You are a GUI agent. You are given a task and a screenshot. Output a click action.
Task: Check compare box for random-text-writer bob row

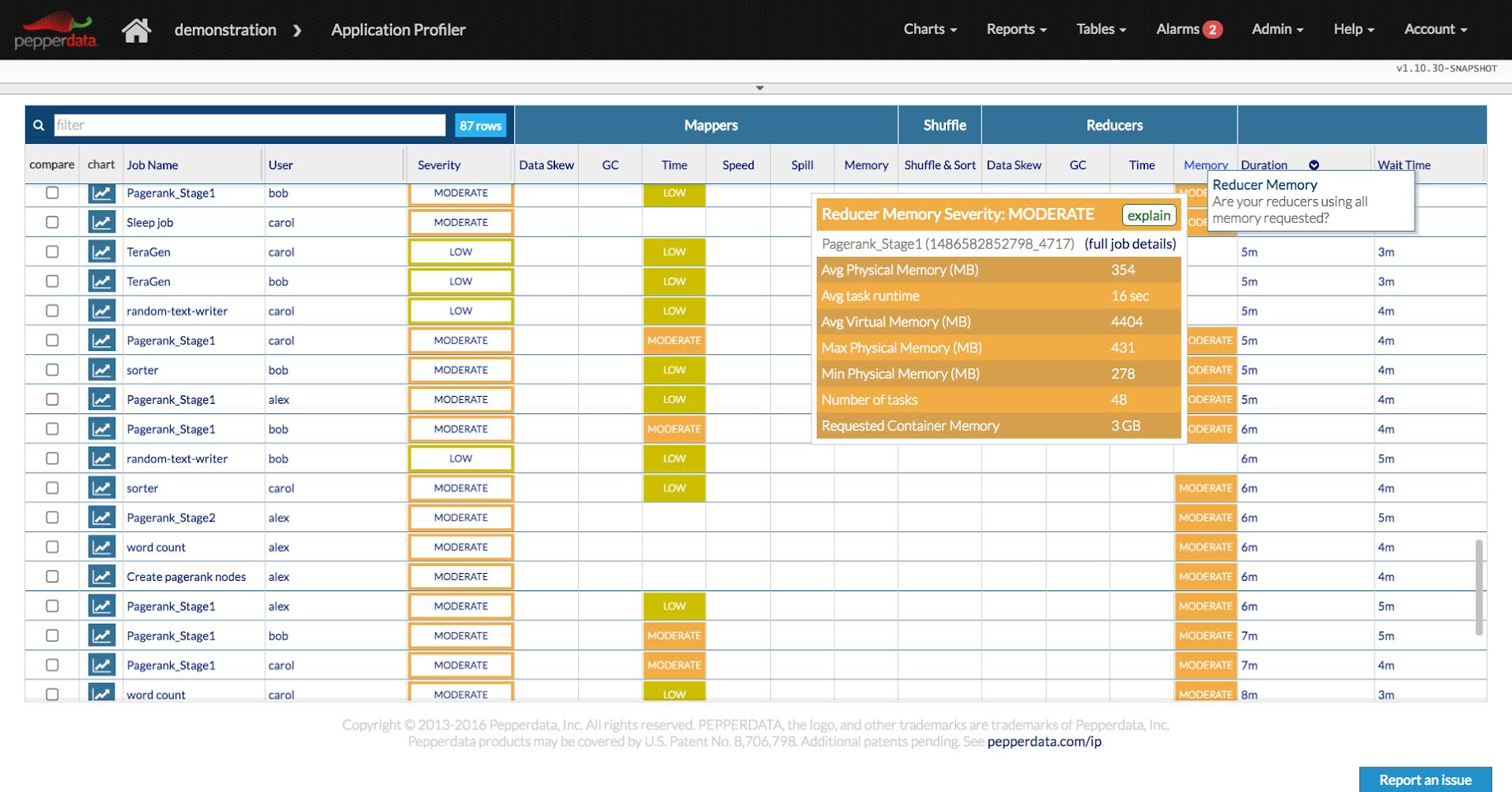(x=52, y=458)
